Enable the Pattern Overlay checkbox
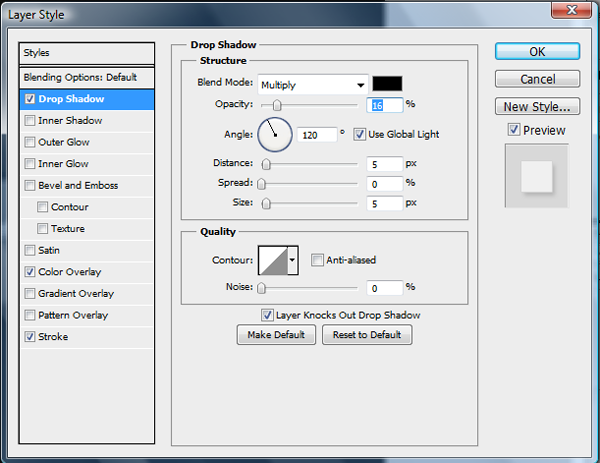 tap(30, 315)
